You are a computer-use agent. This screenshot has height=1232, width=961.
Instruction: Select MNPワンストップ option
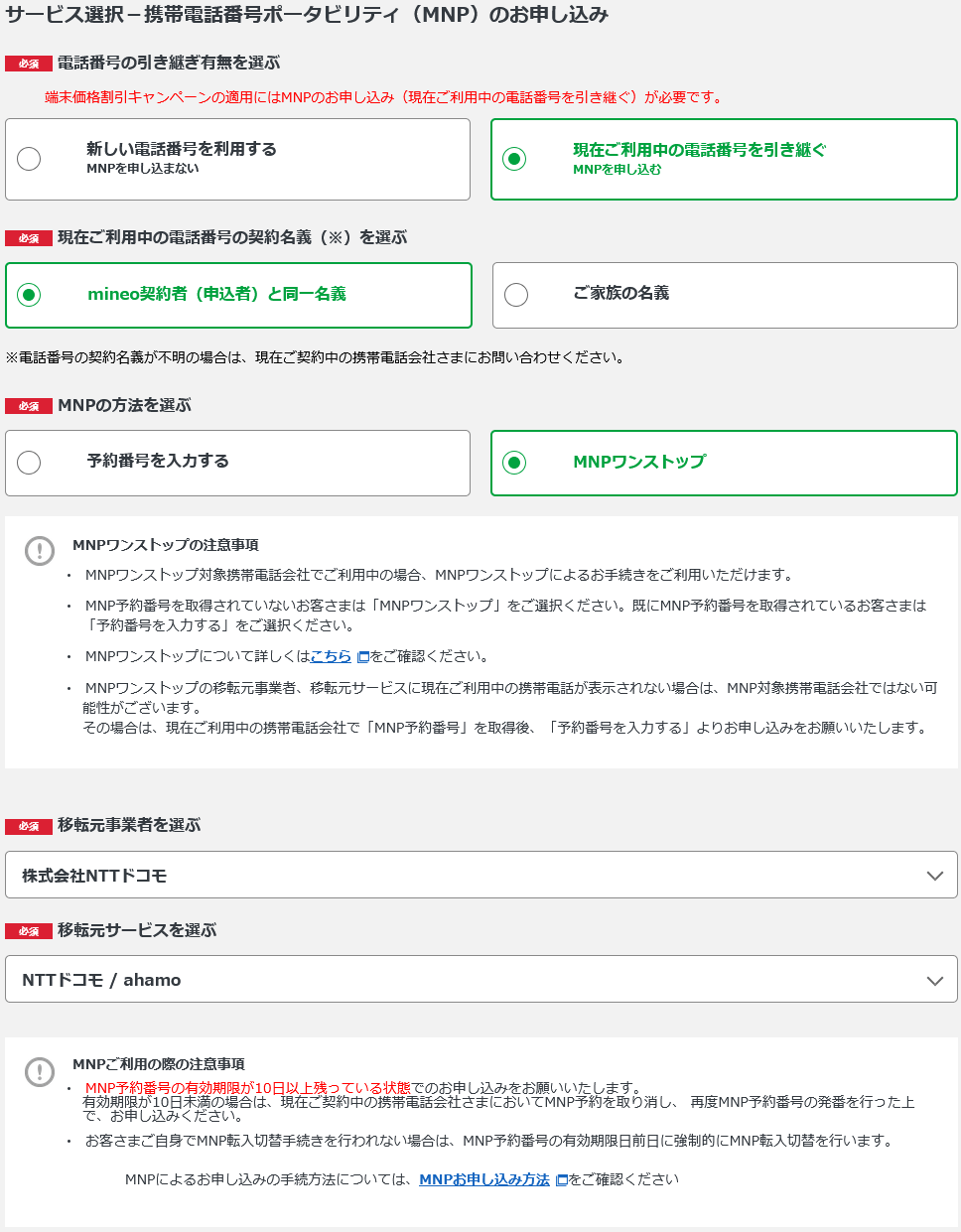pos(513,463)
